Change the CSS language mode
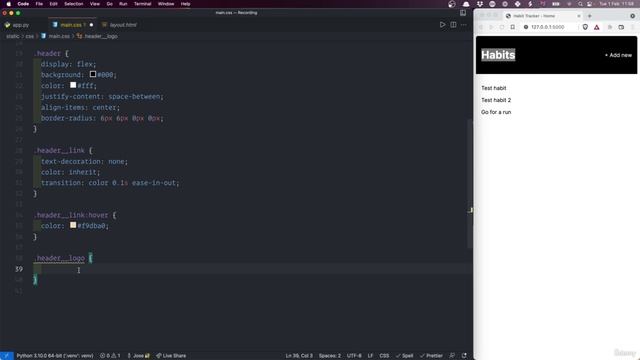The image size is (640, 360). click(384, 356)
